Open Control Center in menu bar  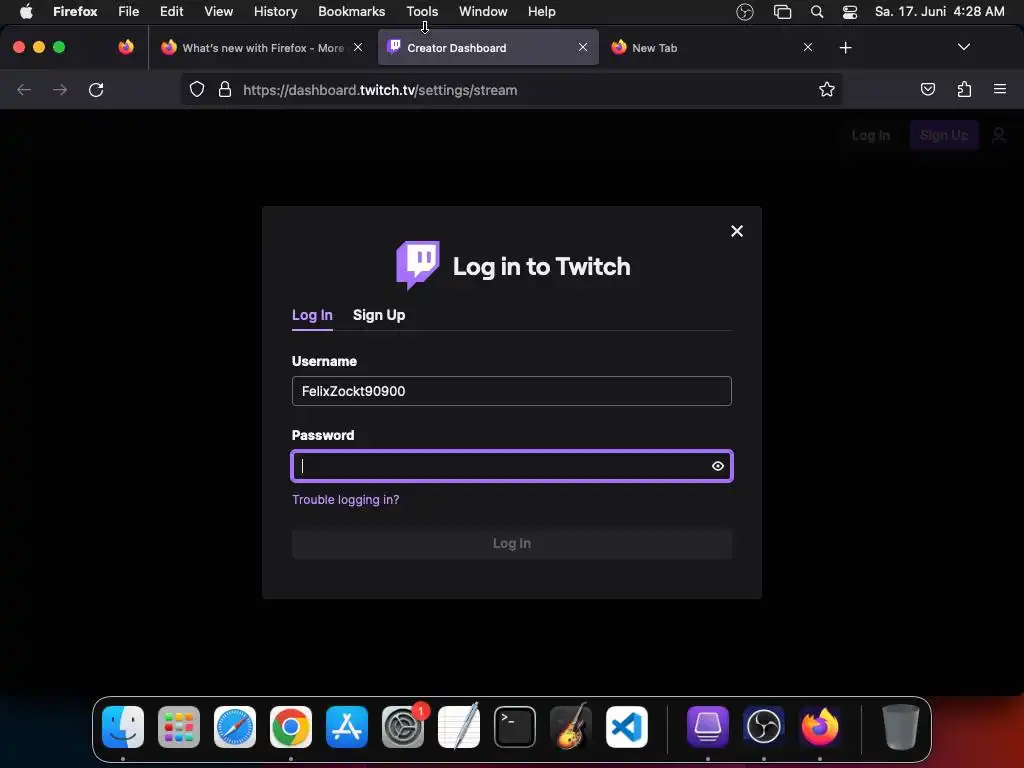(x=850, y=12)
